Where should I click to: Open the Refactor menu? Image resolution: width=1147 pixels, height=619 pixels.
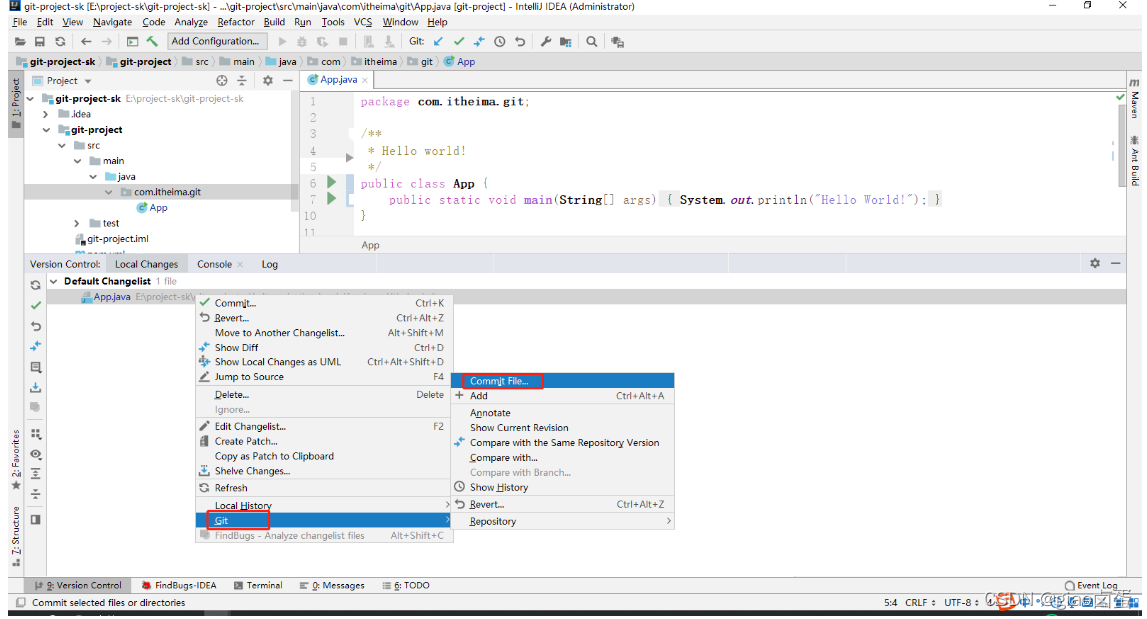[236, 22]
